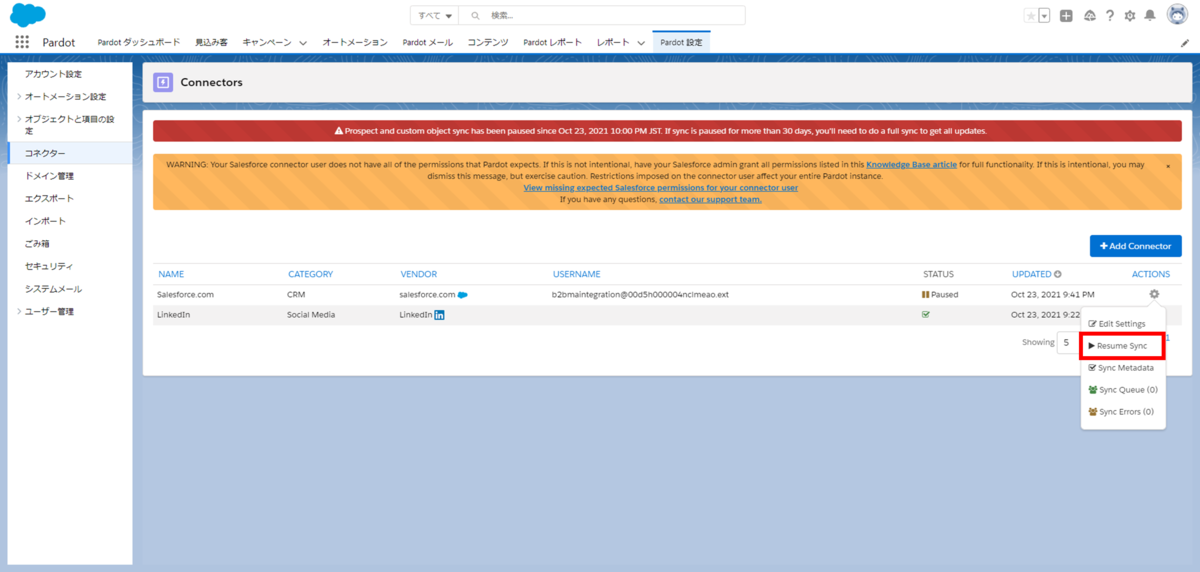1200x572 pixels.
Task: Click the Updated column sort arrow icon
Action: click(1057, 274)
